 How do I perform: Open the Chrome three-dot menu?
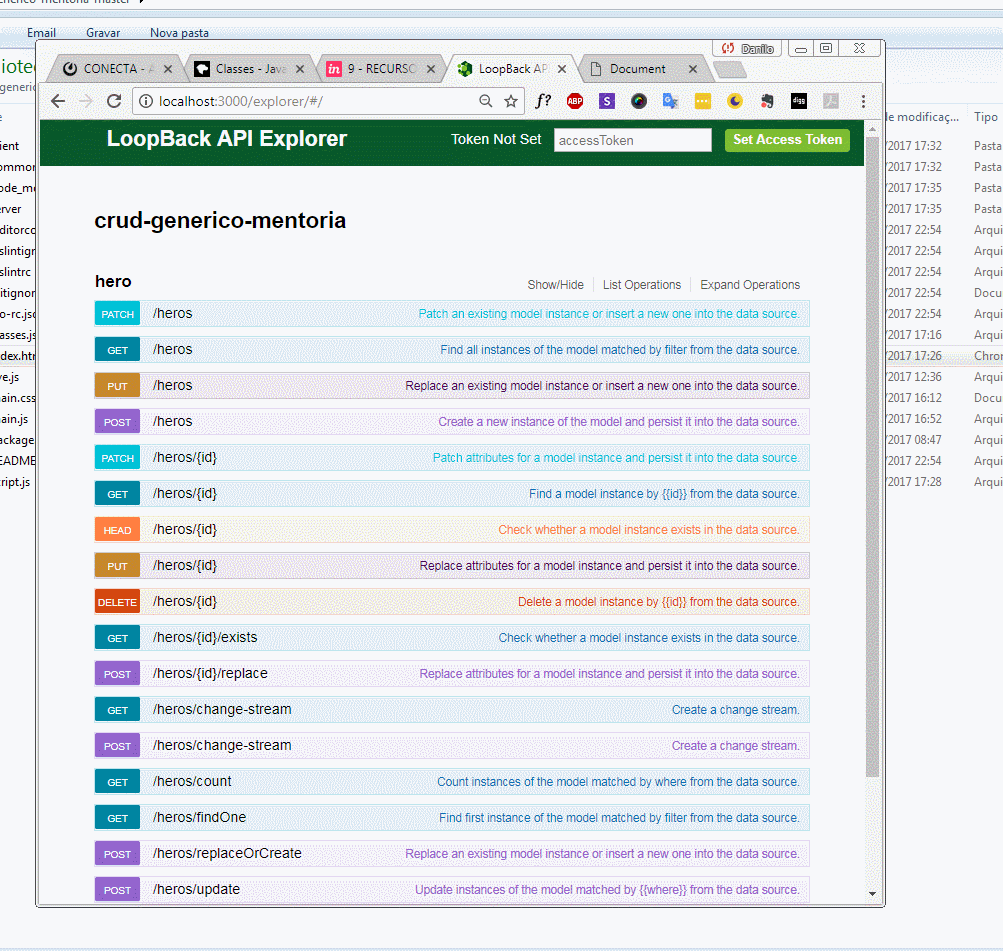tap(863, 101)
